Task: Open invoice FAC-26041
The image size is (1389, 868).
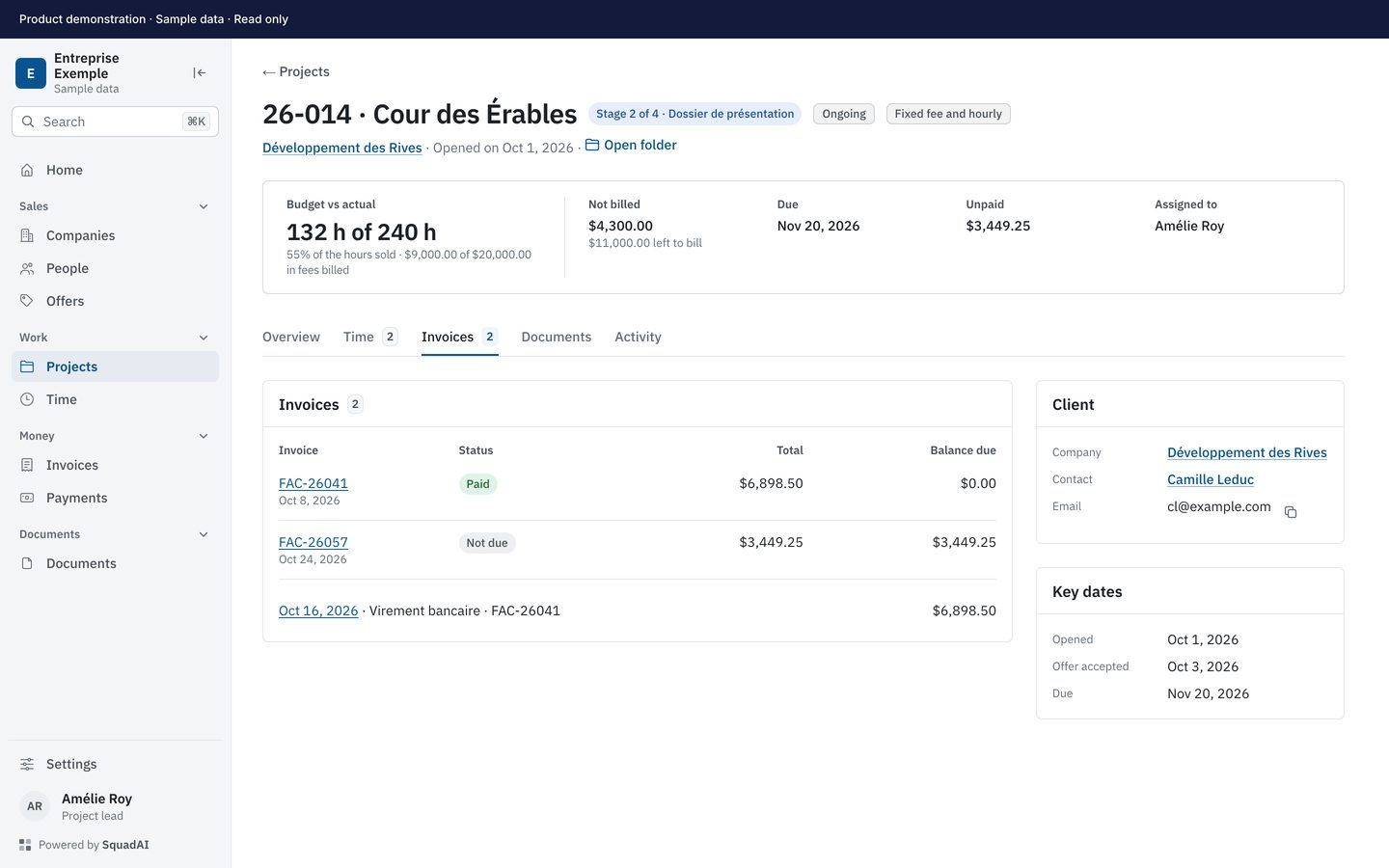Action: (313, 483)
